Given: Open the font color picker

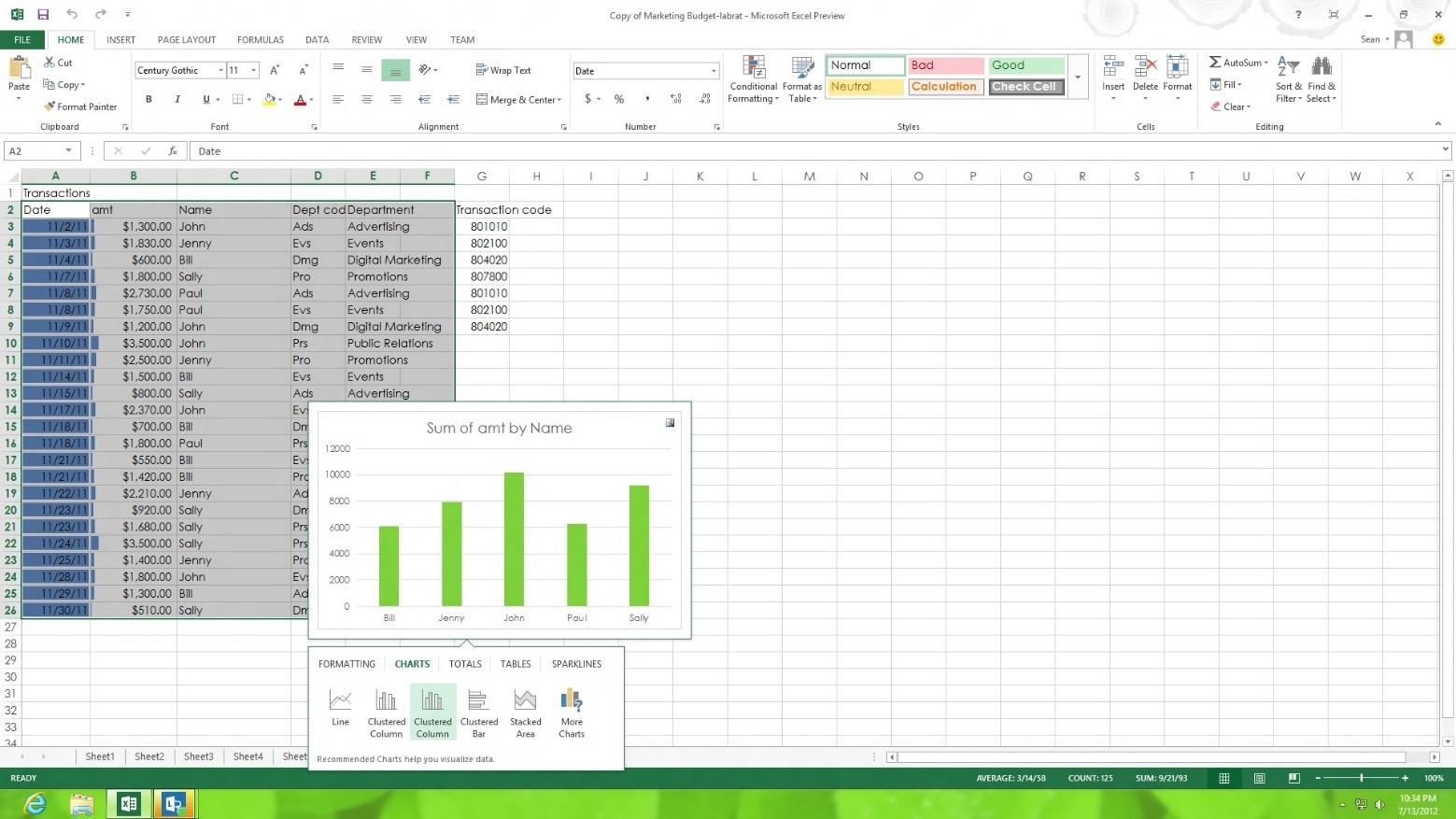Looking at the screenshot, I should point(310,99).
